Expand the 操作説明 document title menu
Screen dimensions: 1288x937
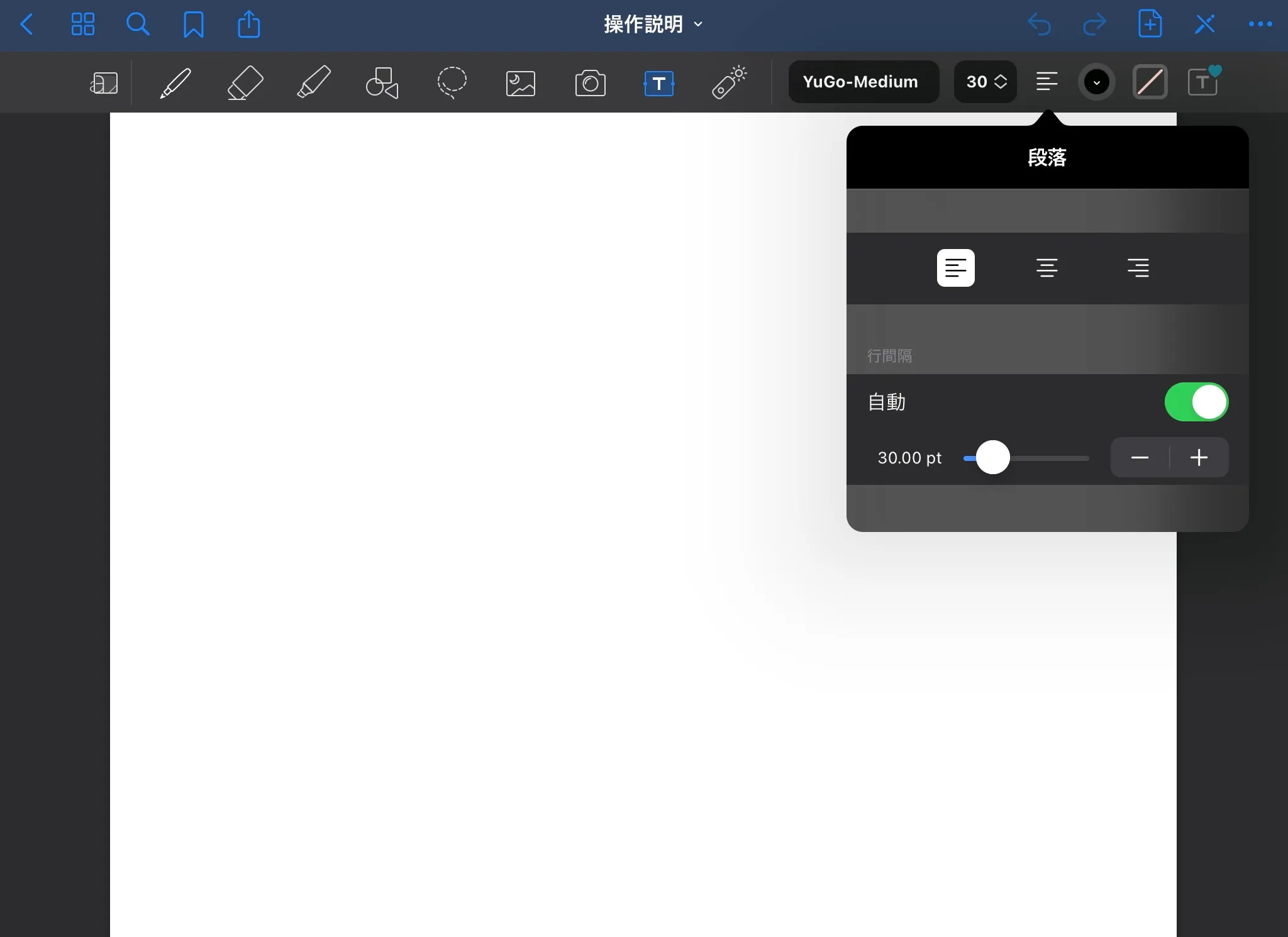(x=653, y=25)
